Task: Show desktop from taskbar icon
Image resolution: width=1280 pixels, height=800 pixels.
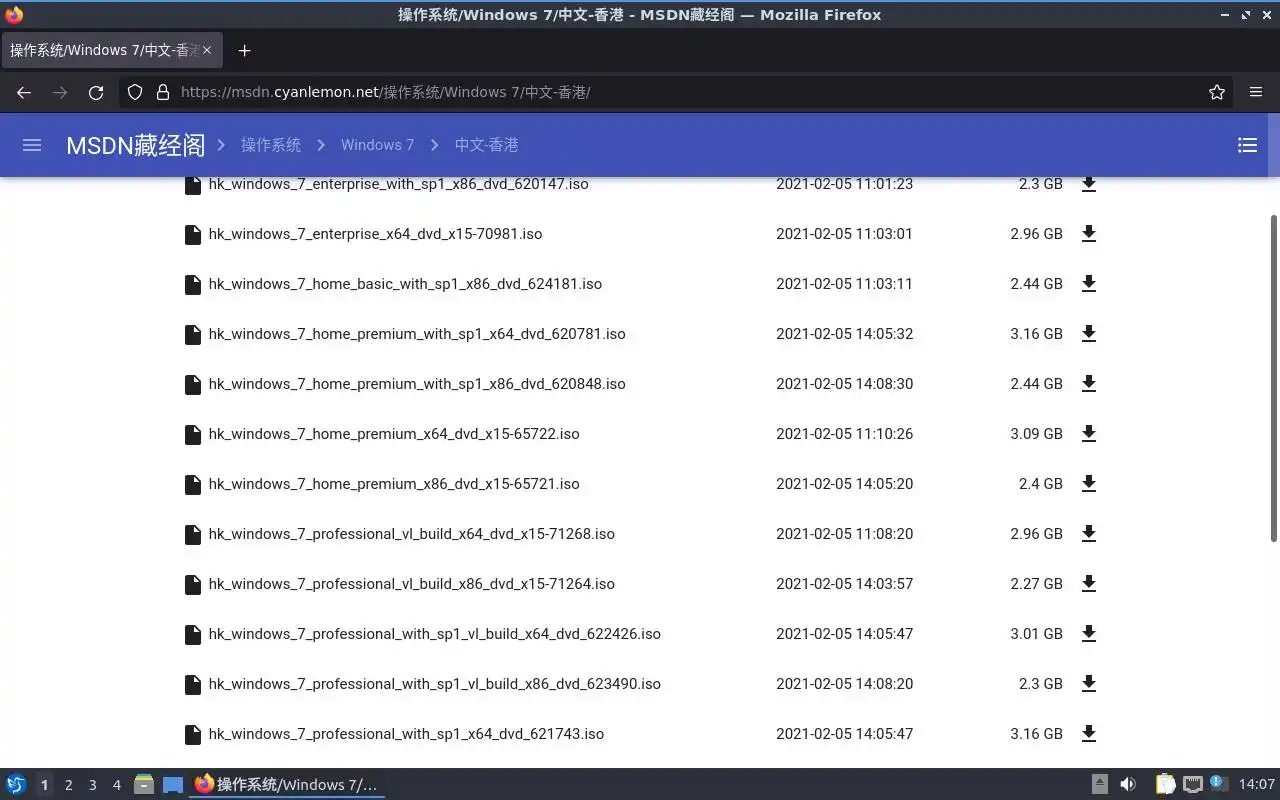Action: 173,785
